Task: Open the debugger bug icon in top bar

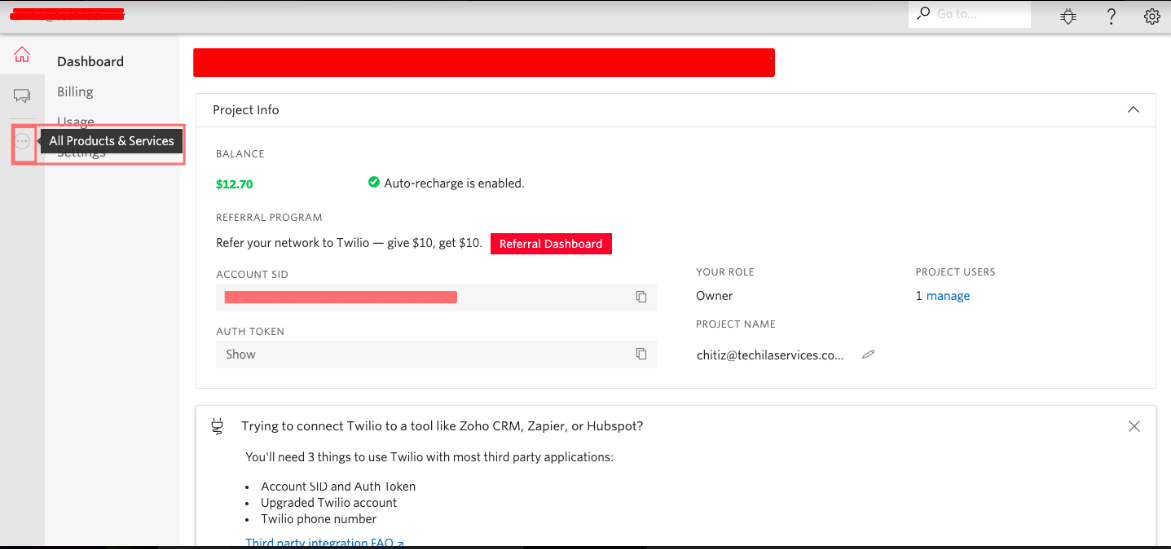Action: pyautogui.click(x=1068, y=16)
